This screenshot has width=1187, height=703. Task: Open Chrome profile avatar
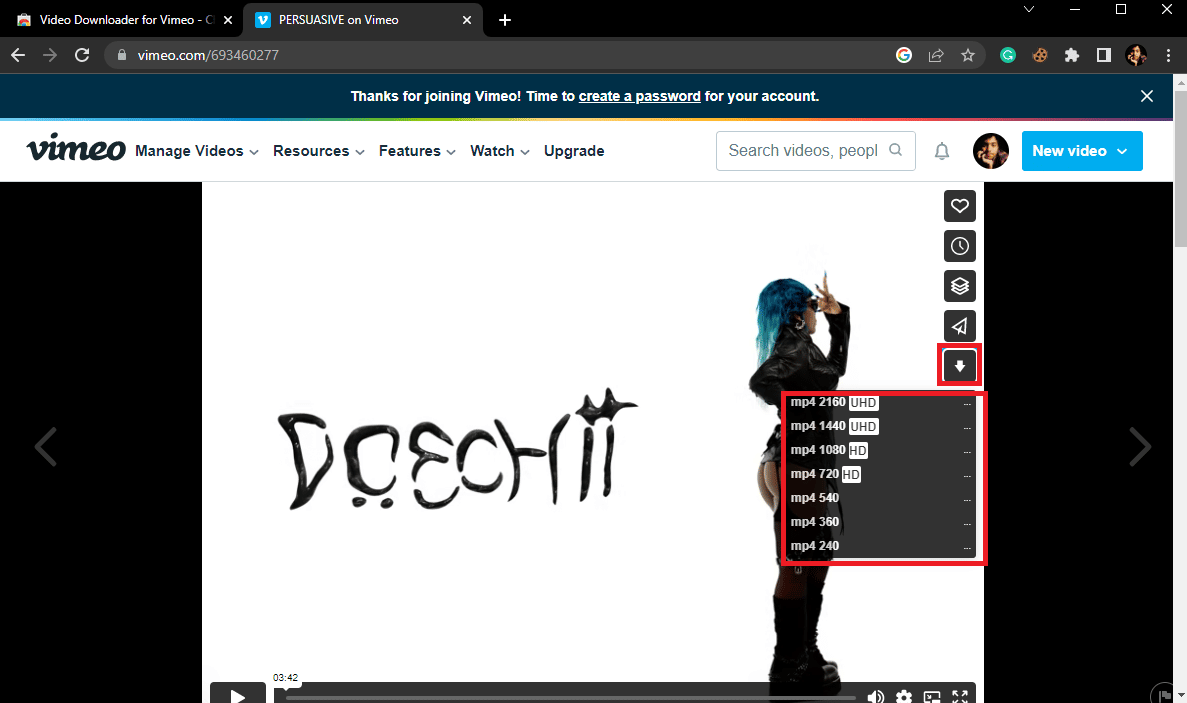[1136, 55]
